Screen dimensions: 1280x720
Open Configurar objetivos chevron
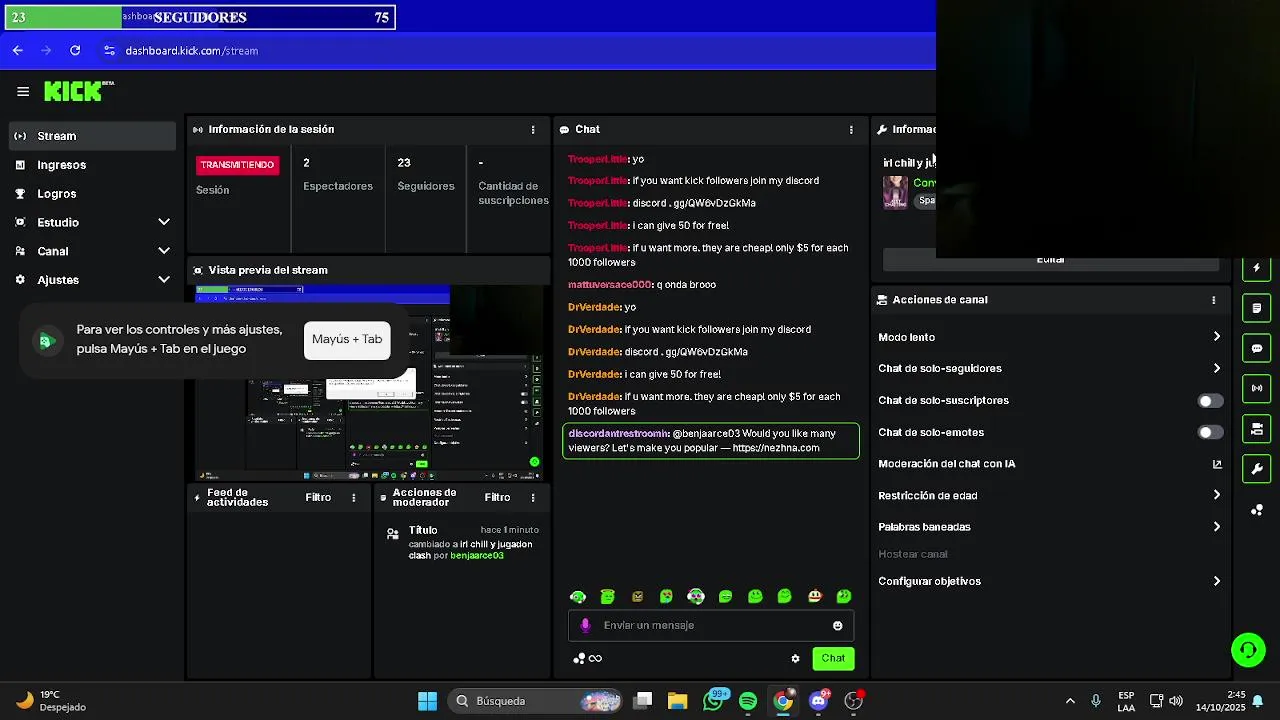tap(1216, 581)
